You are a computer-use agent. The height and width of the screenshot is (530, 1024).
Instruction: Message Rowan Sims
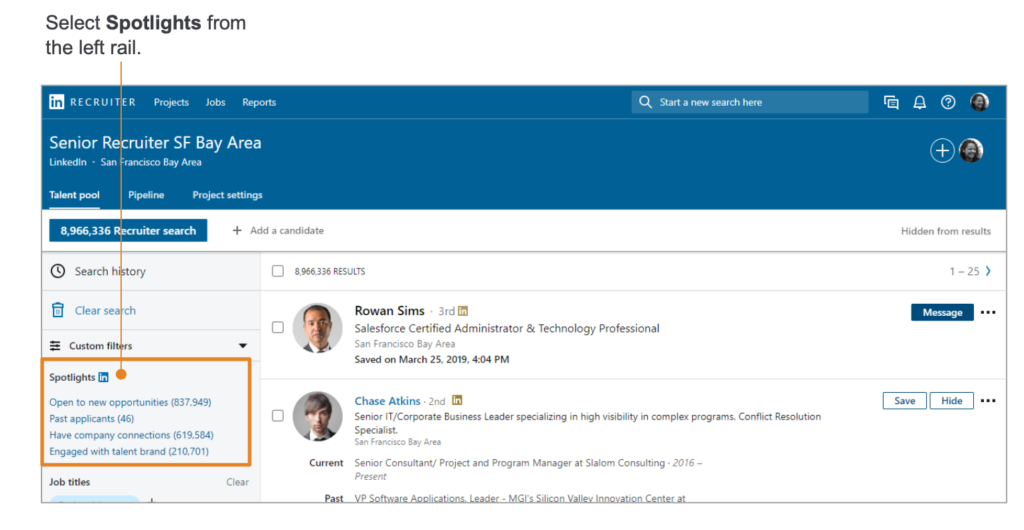point(942,313)
